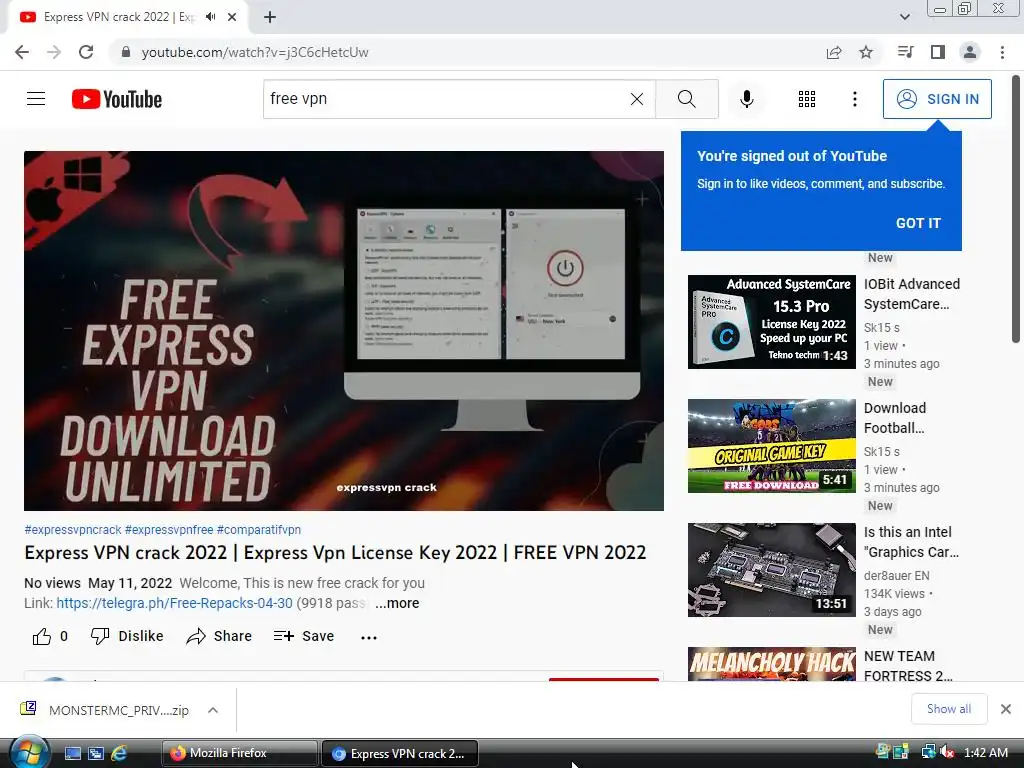Toggle the browser side panel icon
This screenshot has height=768, width=1024.
coord(938,52)
